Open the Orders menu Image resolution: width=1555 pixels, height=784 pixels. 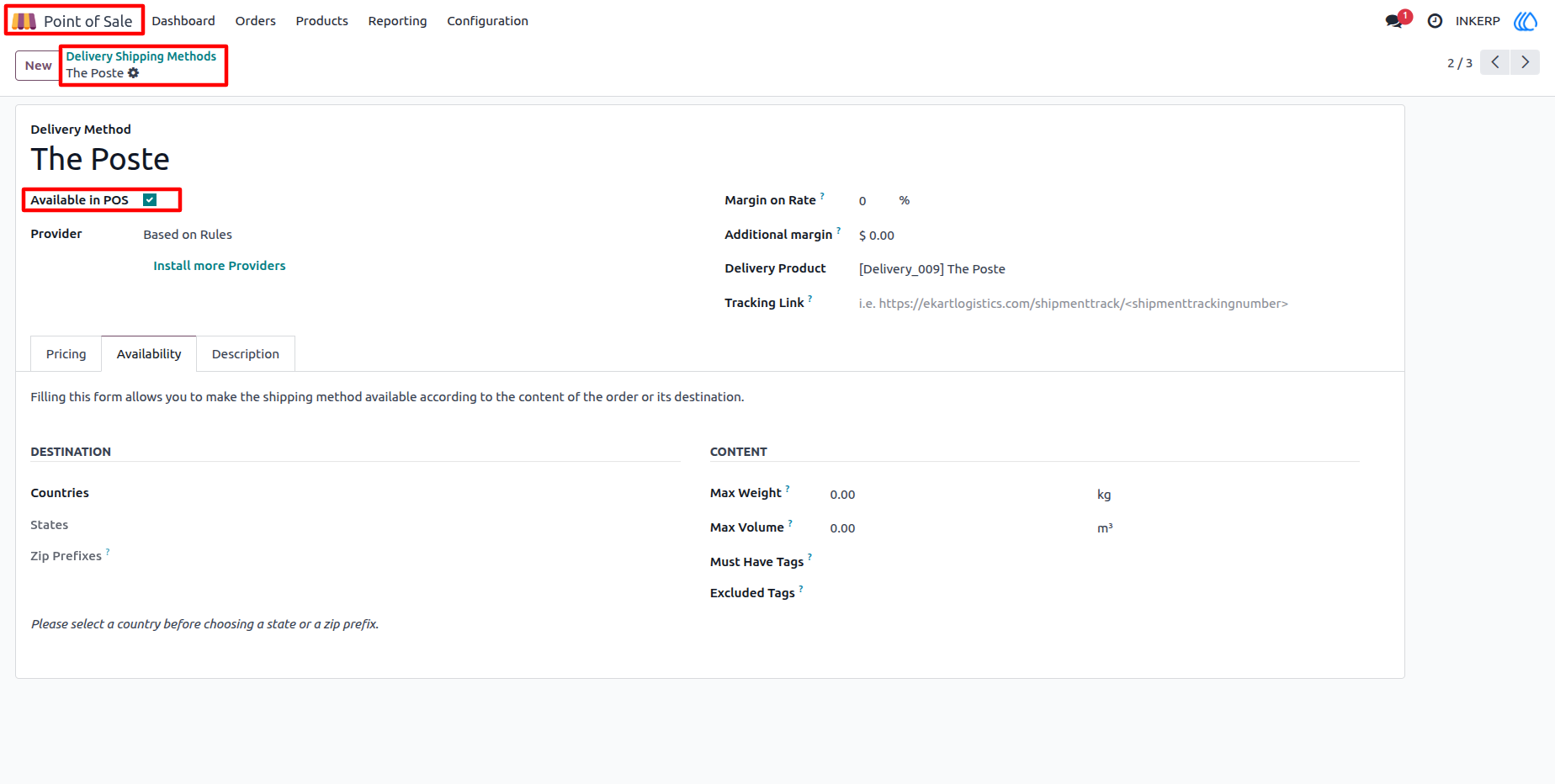256,21
